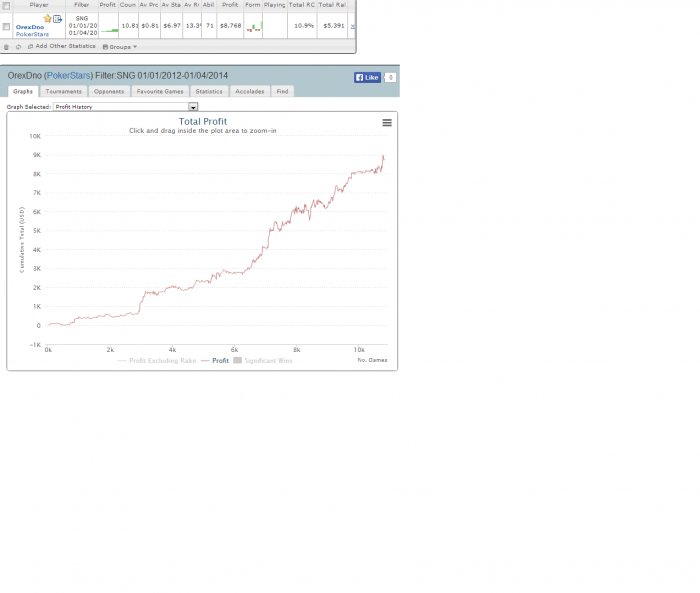Click the Ability value 71 cell
Viewport: 700px width, 593px height.
(x=209, y=26)
